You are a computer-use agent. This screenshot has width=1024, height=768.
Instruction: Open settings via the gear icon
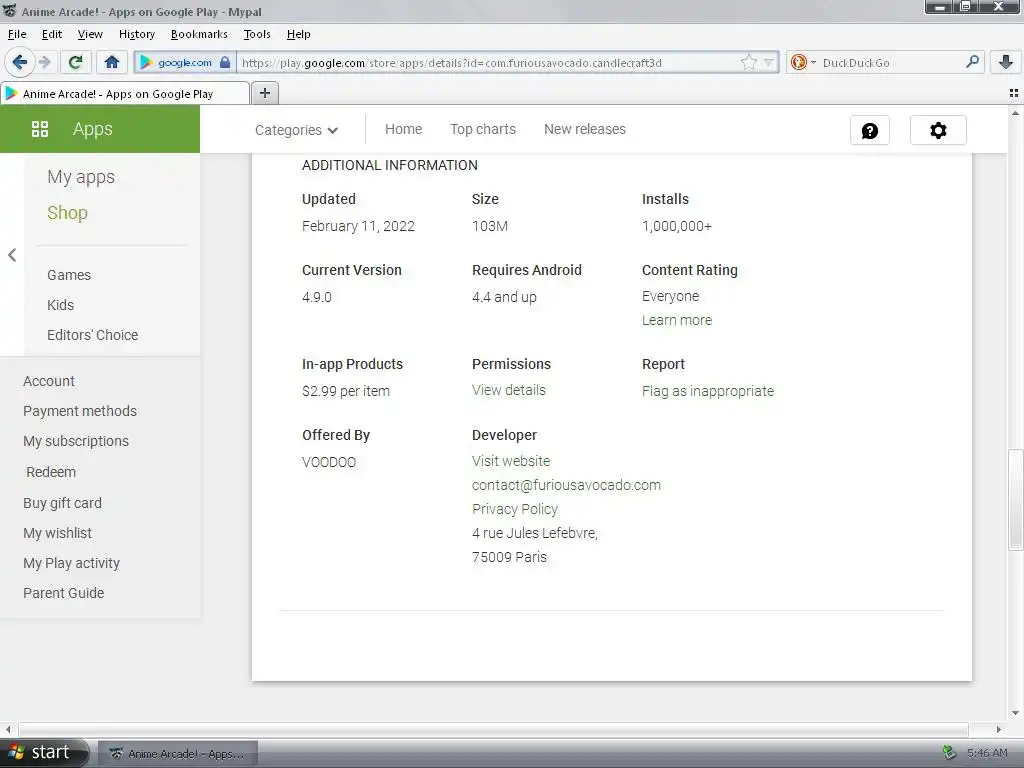tap(938, 130)
